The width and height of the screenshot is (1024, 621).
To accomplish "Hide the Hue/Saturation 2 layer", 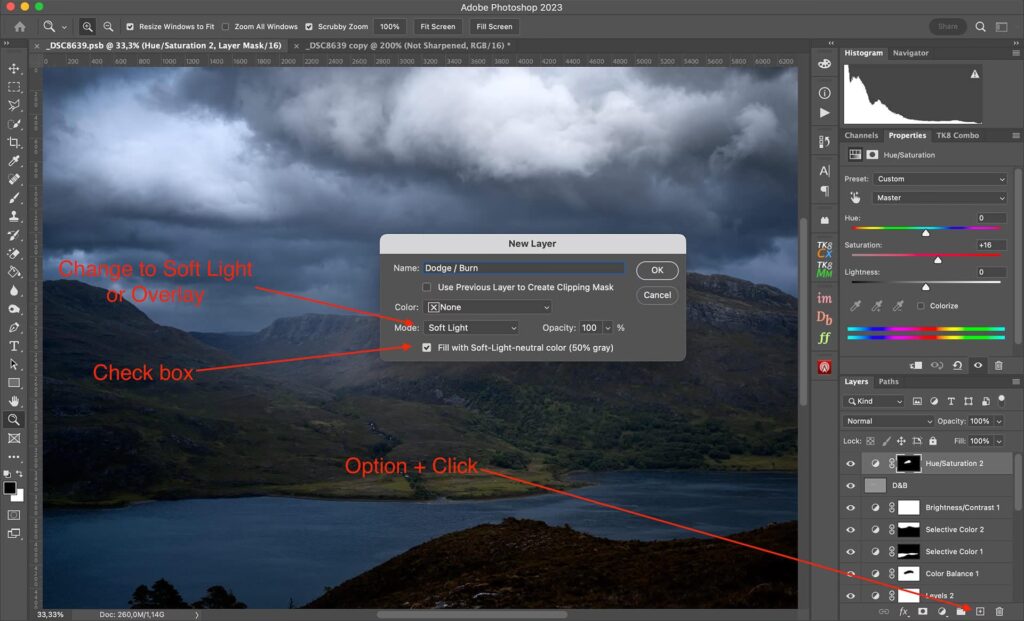I will pos(850,463).
